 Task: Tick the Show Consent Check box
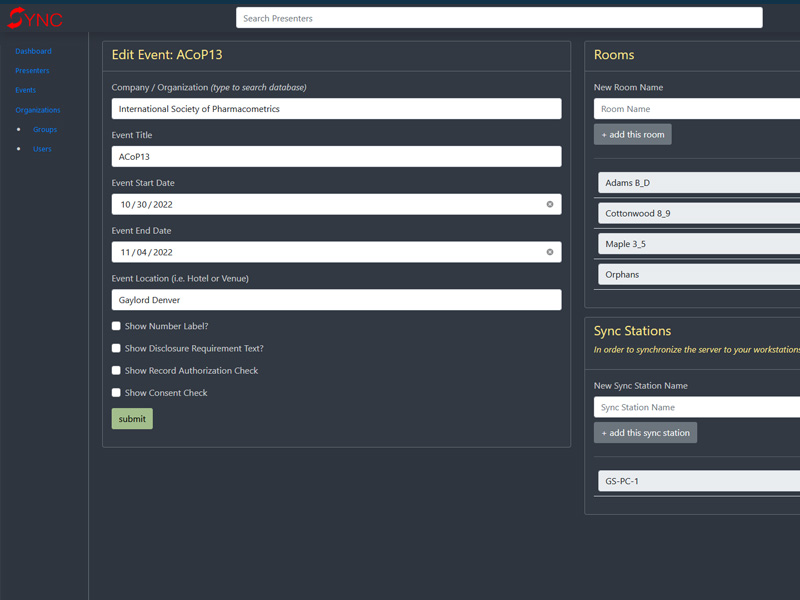pos(116,392)
